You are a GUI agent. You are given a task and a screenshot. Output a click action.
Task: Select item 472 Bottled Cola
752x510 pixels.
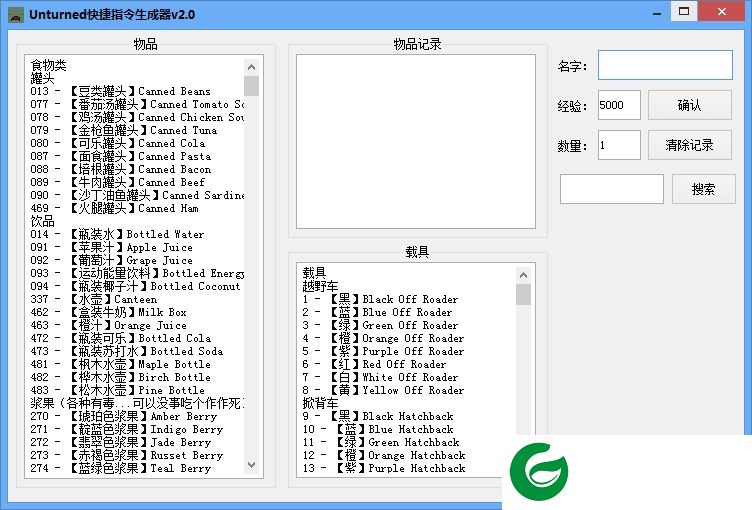tap(120, 338)
